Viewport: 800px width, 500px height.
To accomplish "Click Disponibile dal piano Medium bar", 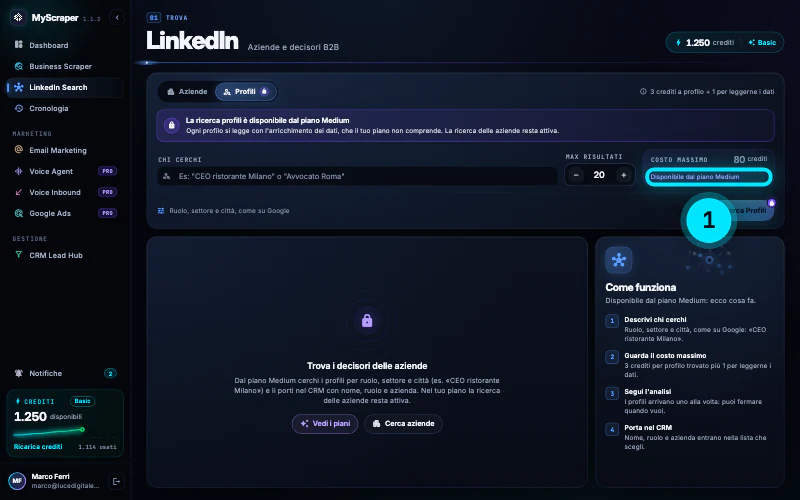I will pos(709,177).
